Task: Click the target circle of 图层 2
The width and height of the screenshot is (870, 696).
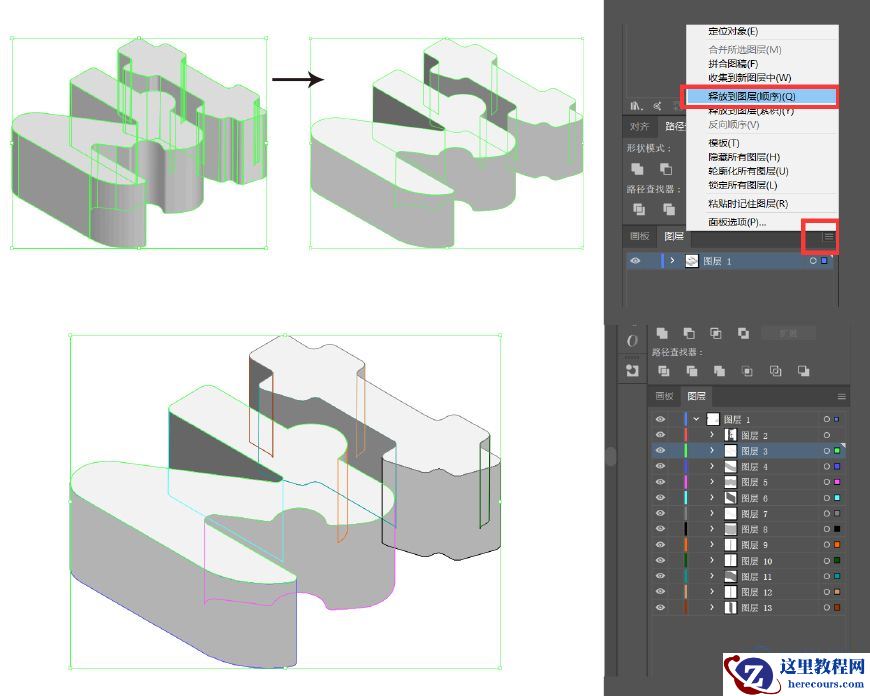Action: (x=826, y=436)
